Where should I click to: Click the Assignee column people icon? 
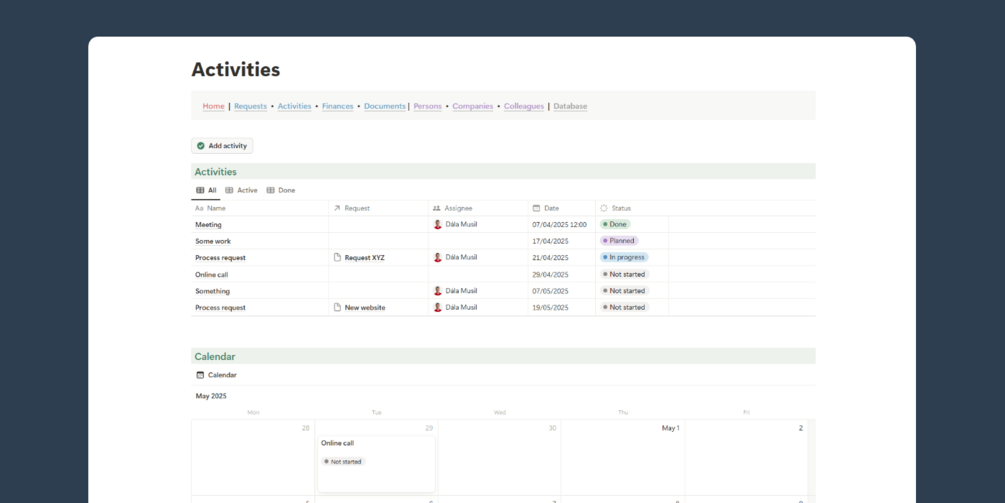pyautogui.click(x=436, y=208)
